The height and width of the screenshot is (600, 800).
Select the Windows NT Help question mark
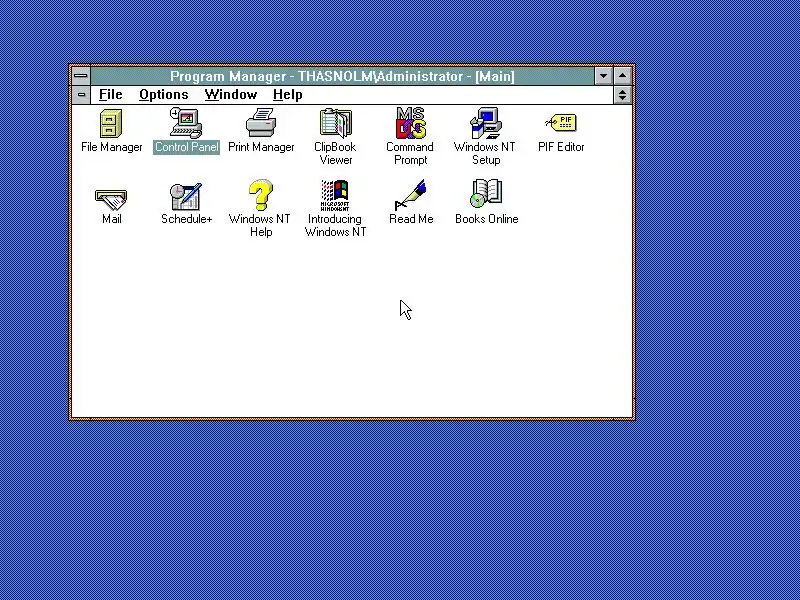[x=261, y=195]
